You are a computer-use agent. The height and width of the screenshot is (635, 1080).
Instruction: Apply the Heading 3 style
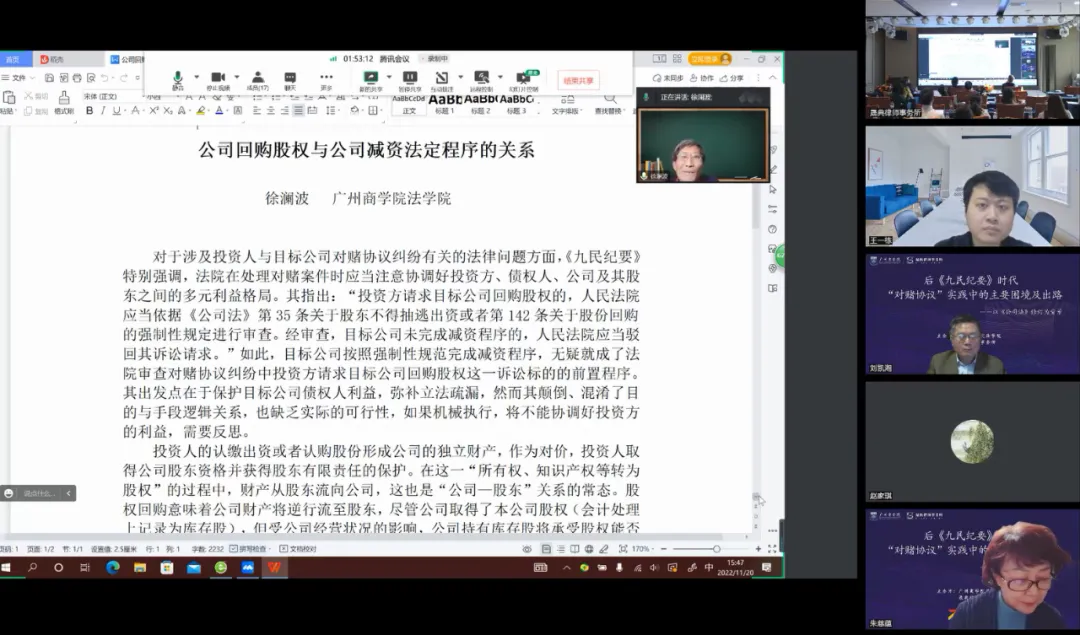point(516,105)
